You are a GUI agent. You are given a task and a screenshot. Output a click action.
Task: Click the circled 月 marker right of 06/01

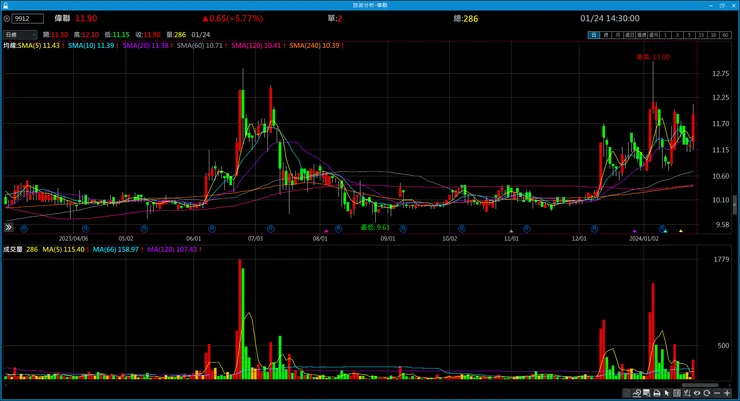[x=212, y=229]
